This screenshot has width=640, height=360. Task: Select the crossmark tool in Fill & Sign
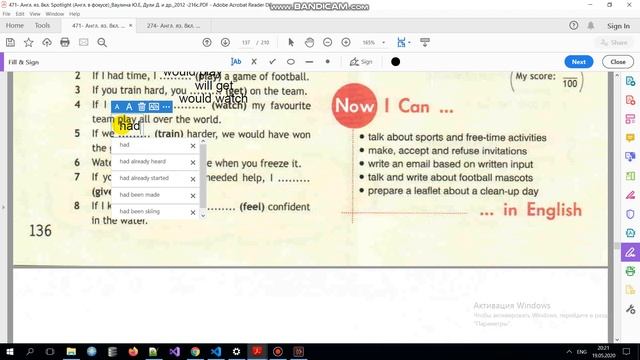254,62
